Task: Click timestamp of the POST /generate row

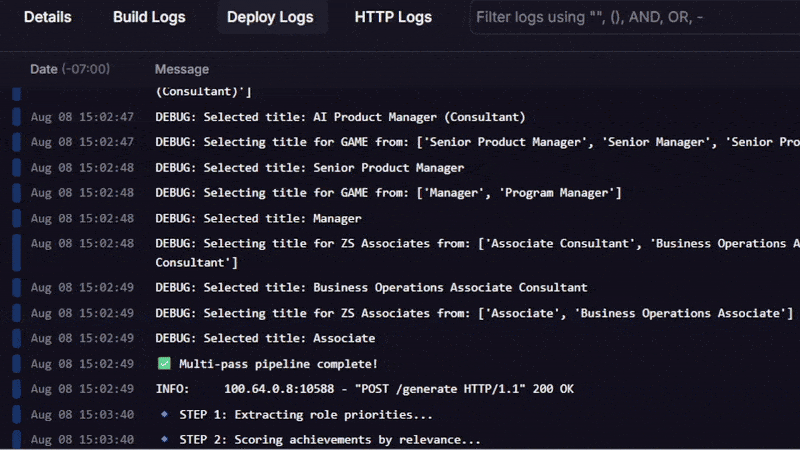Action: coord(82,389)
